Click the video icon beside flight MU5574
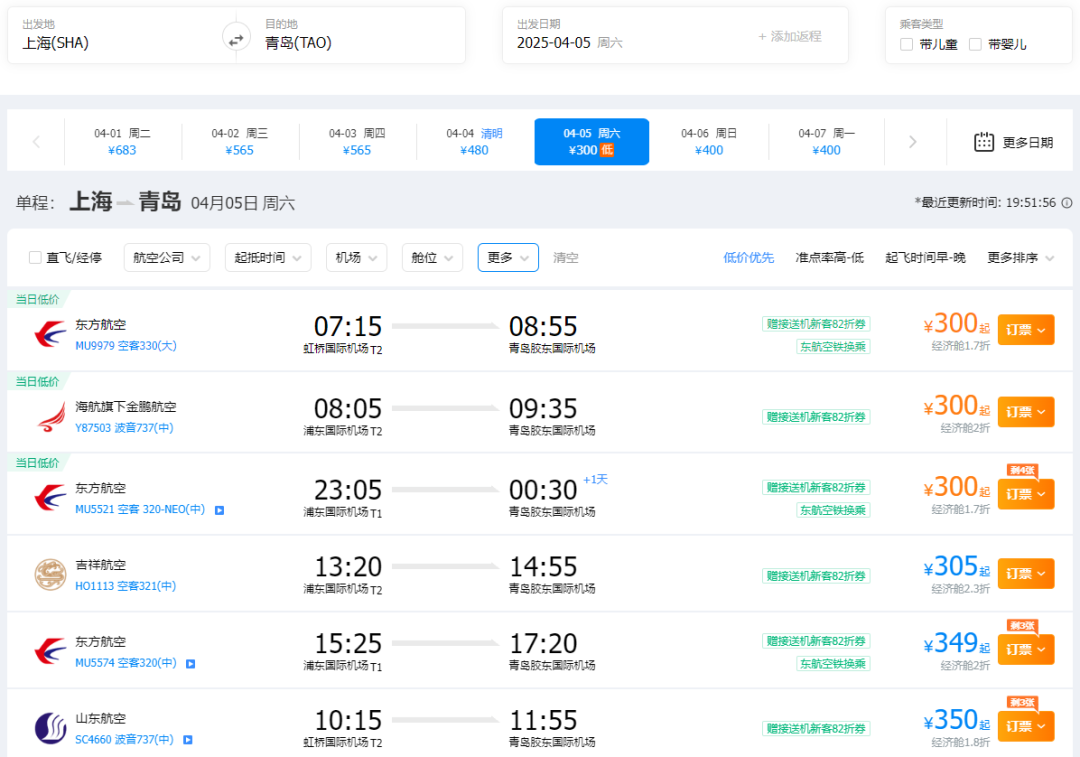Viewport: 1080px width, 757px height. 190,663
